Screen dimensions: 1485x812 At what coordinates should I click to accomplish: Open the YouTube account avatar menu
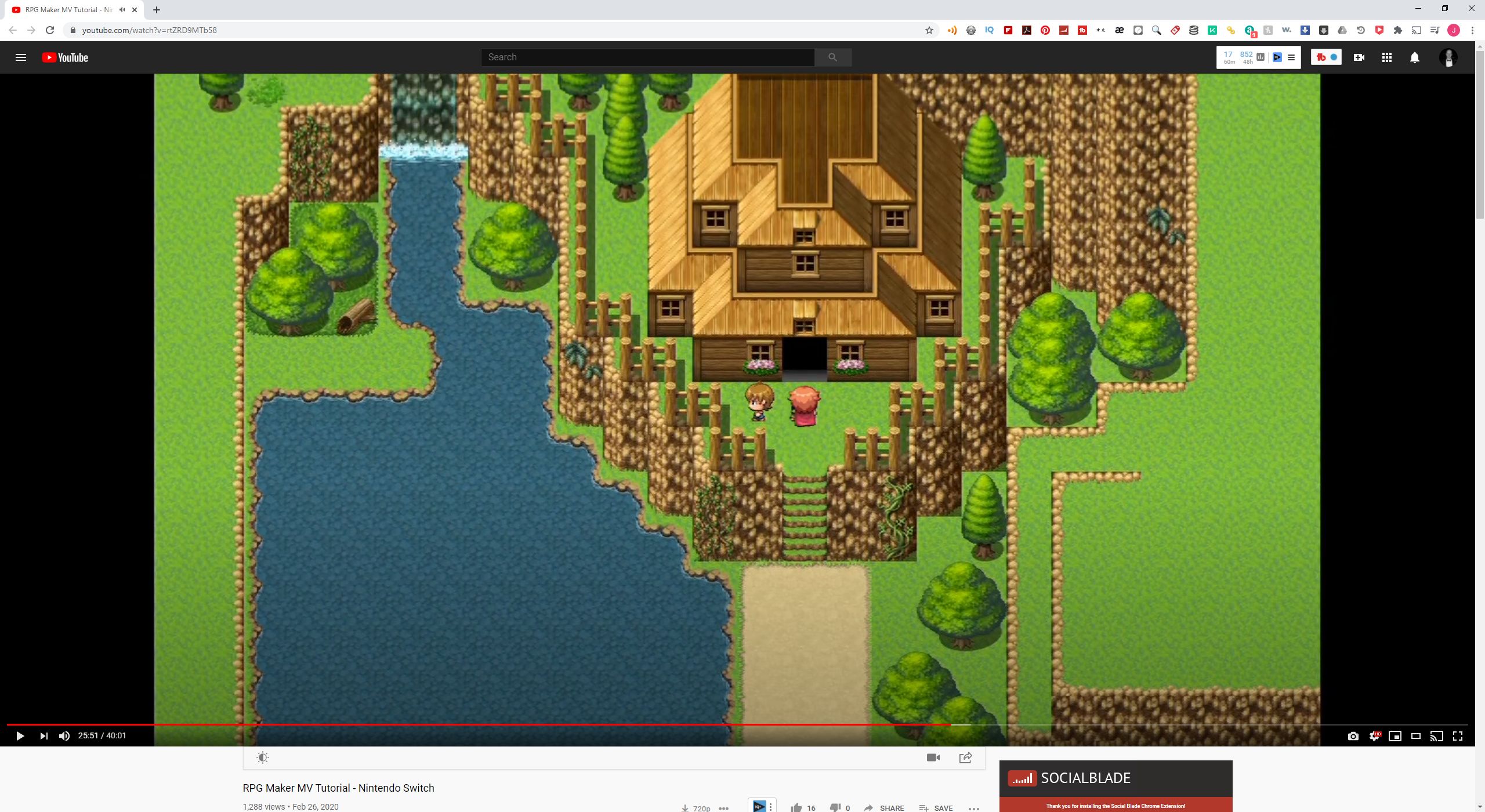[x=1448, y=57]
